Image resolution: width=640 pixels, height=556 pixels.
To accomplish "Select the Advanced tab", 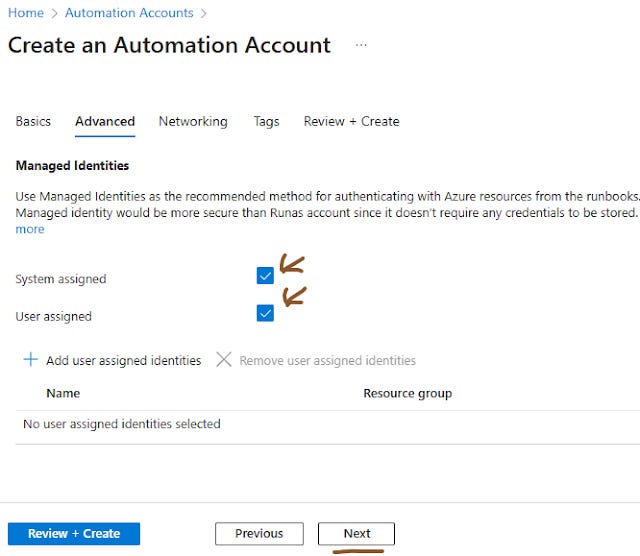I will tap(105, 121).
